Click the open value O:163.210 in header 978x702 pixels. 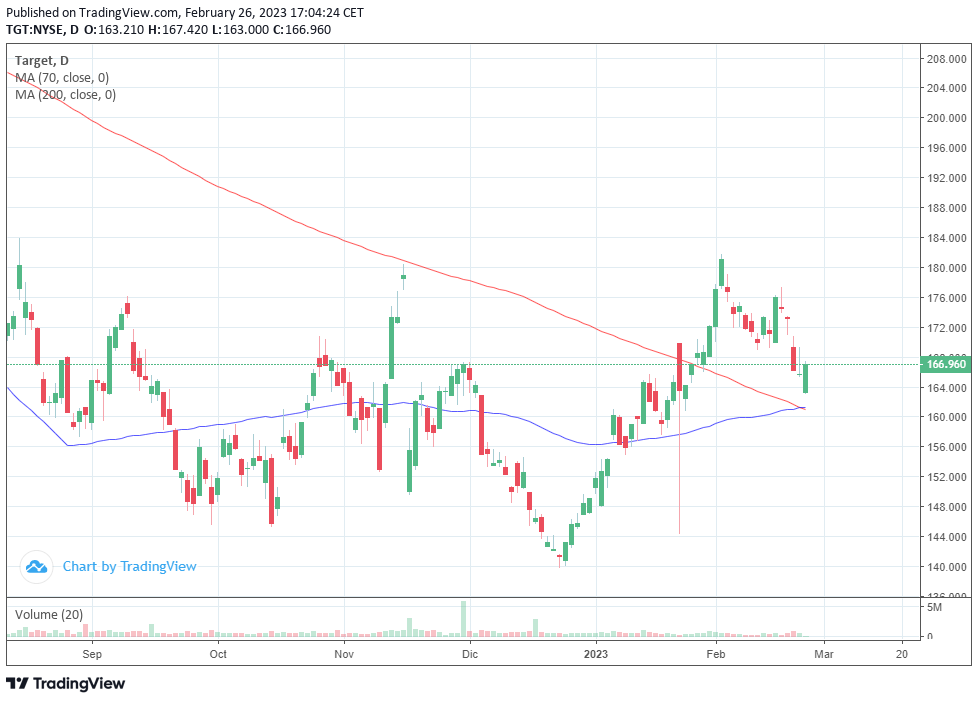coord(114,29)
